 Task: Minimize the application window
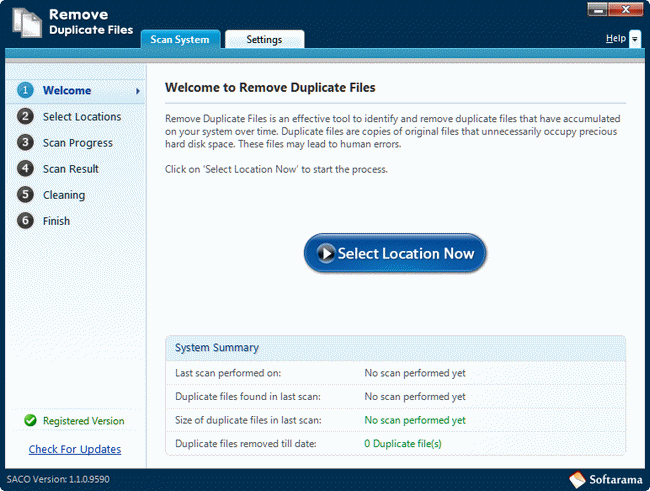pos(598,10)
